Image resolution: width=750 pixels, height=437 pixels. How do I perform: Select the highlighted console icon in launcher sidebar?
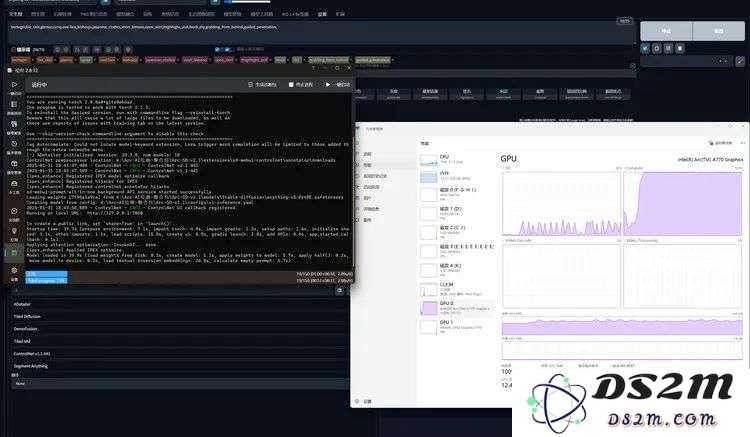(14, 252)
